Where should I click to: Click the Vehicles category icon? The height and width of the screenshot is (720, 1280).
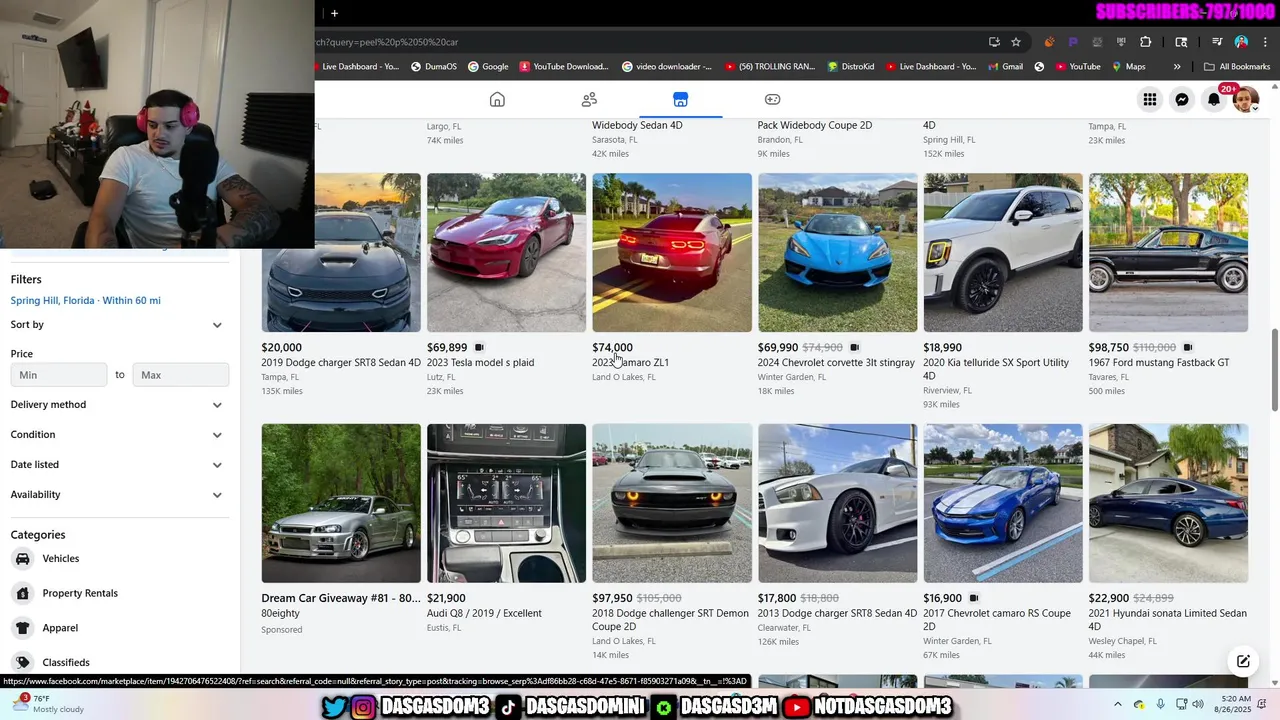(x=23, y=559)
